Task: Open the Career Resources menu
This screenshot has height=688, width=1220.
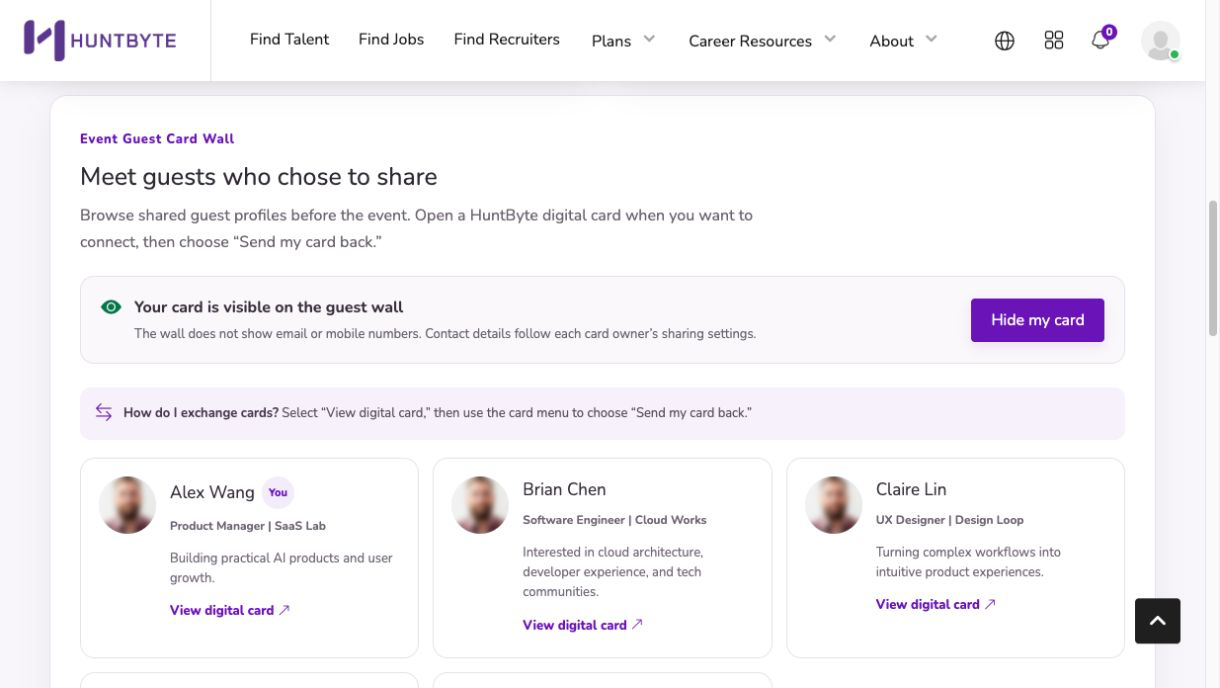Action: [x=750, y=41]
